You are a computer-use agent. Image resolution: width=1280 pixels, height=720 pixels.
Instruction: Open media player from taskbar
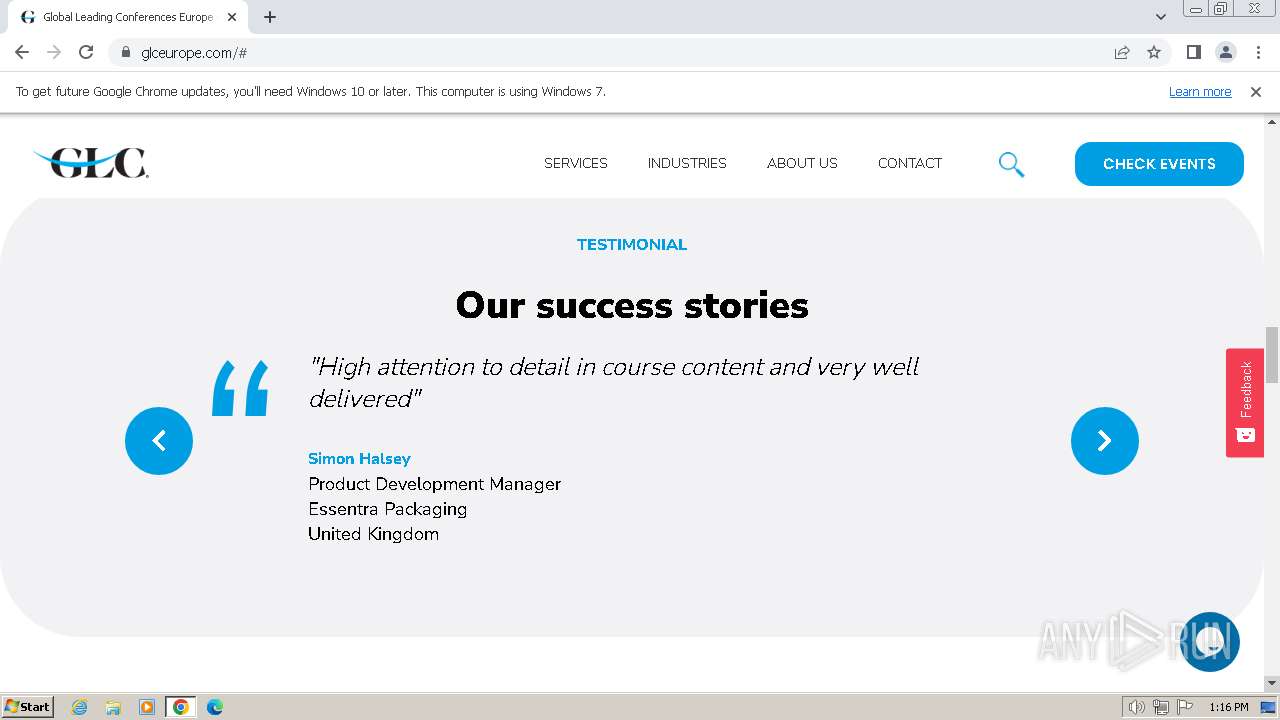coord(147,707)
